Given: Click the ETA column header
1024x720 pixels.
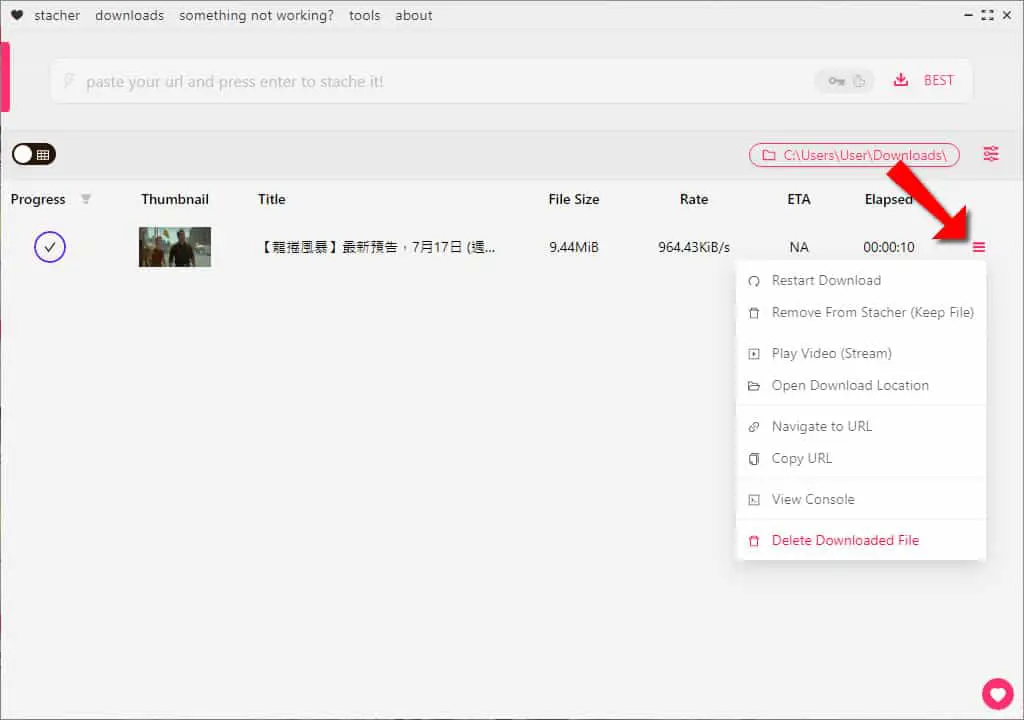Looking at the screenshot, I should (x=799, y=199).
